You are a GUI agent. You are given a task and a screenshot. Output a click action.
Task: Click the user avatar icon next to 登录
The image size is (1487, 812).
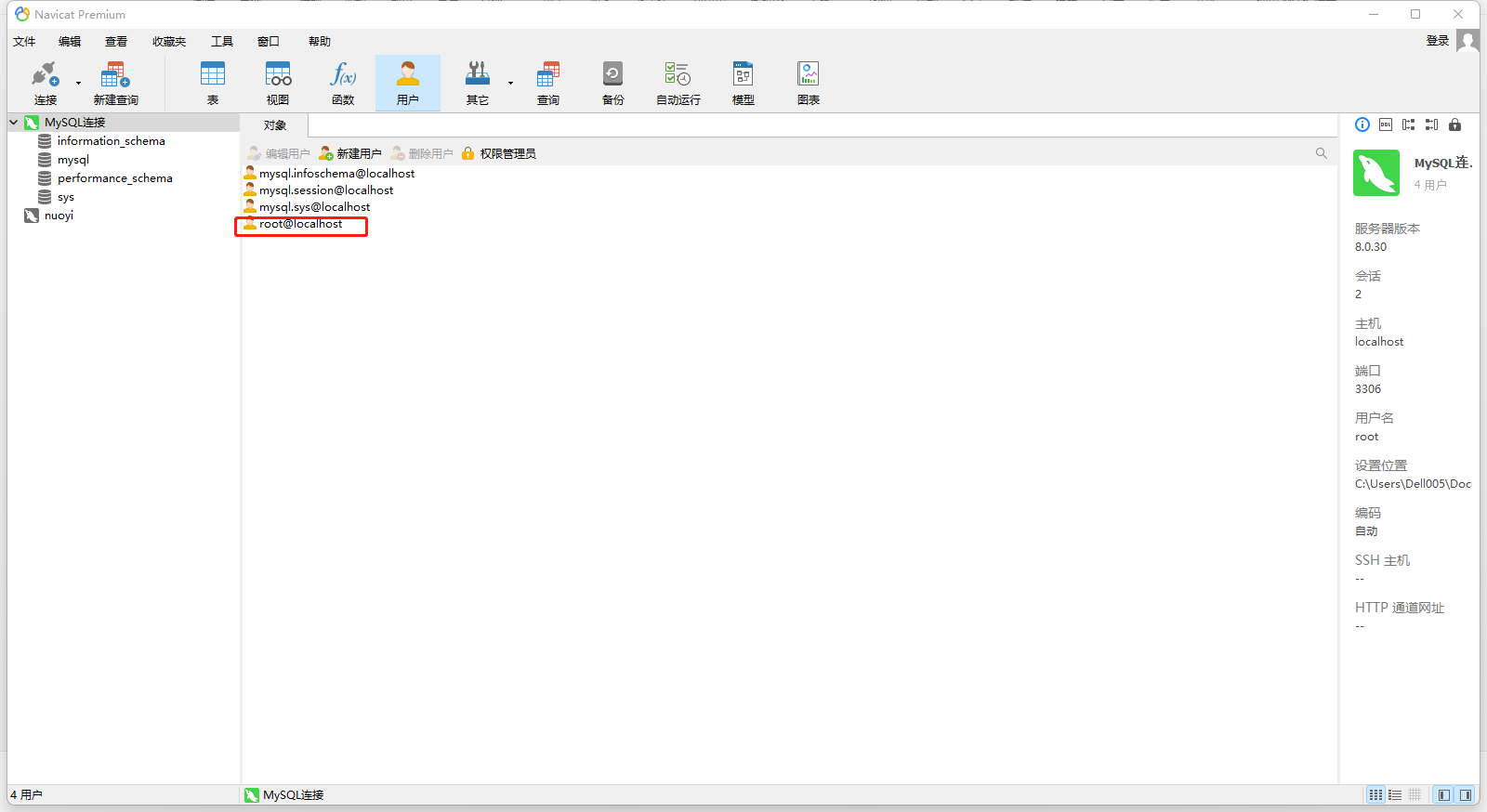pyautogui.click(x=1467, y=40)
